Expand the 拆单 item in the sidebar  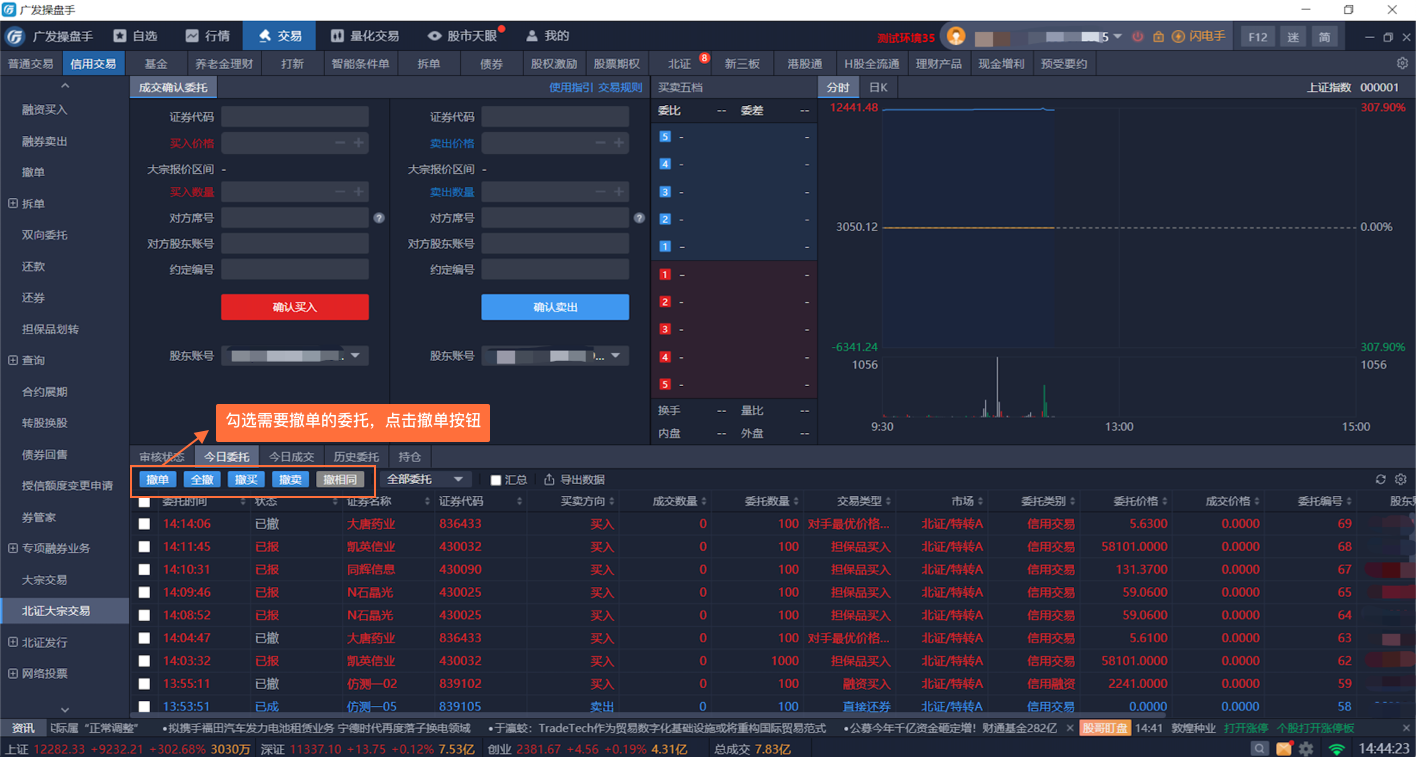[13, 204]
